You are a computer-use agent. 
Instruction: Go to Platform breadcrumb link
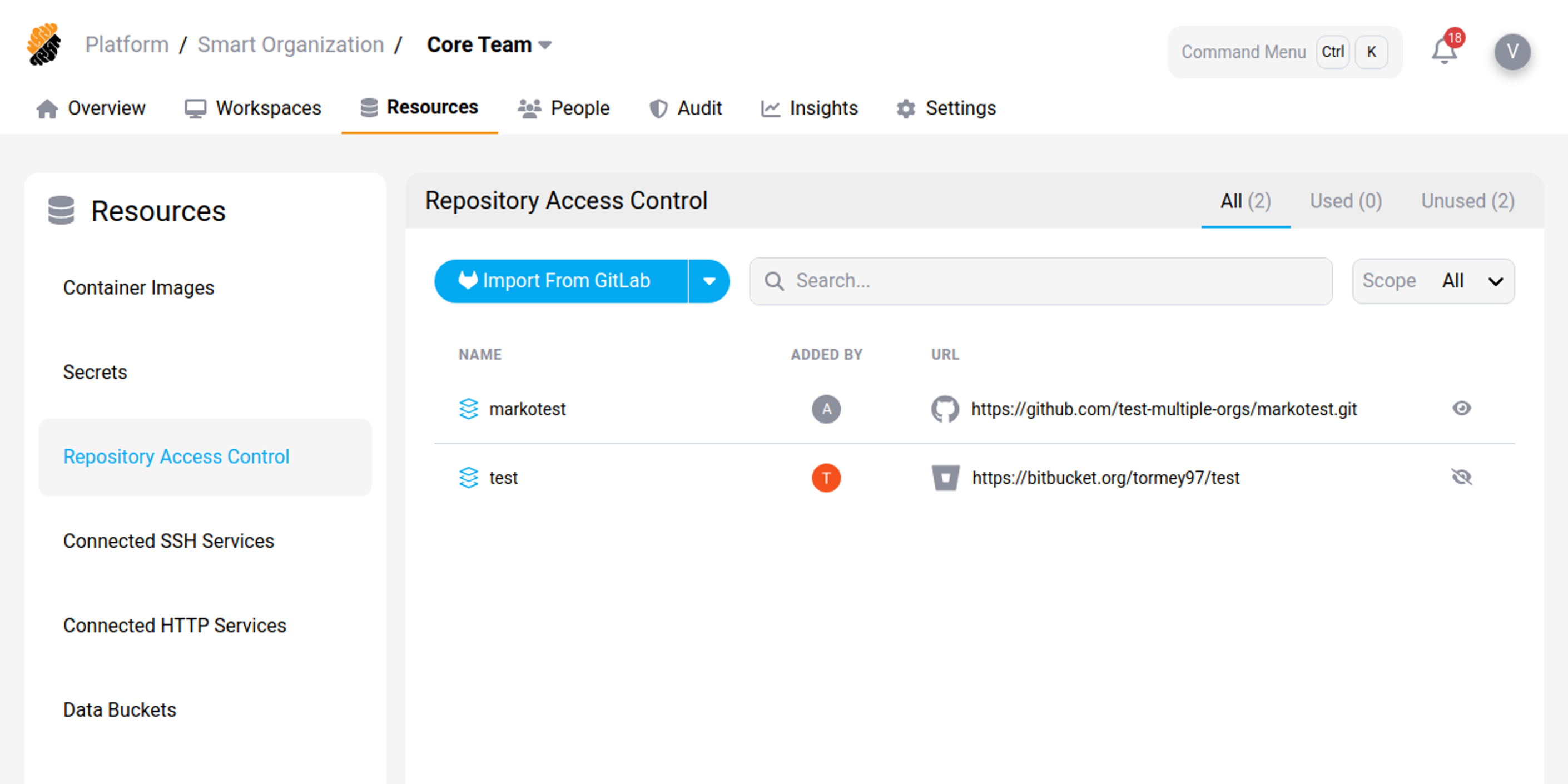coord(127,44)
